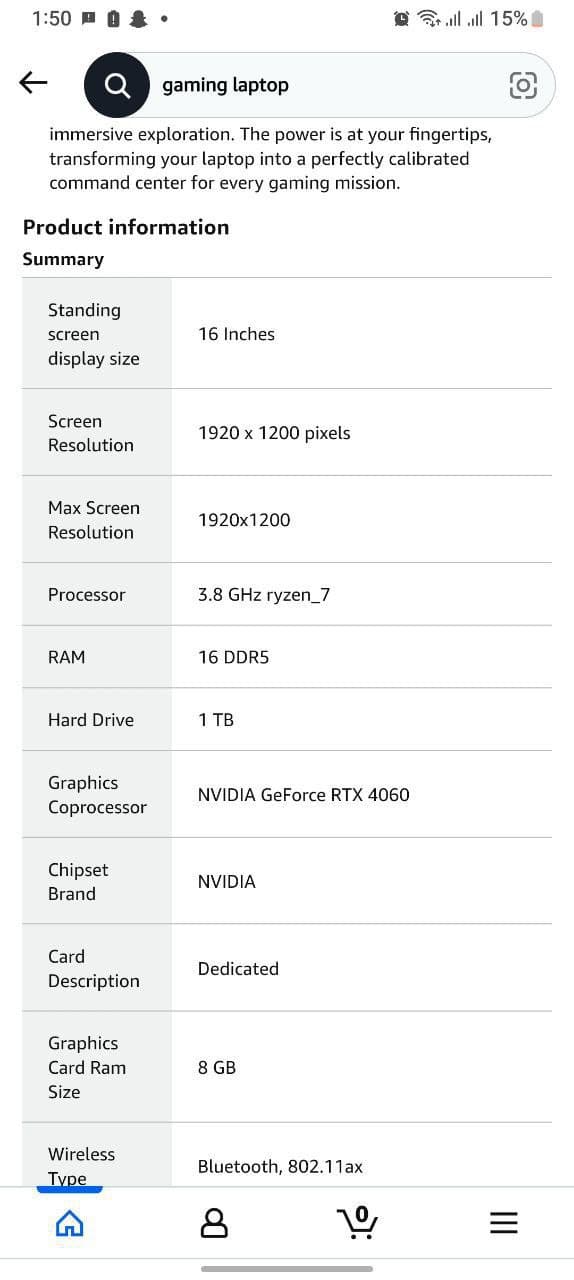Tap the battery indicator in status bar
This screenshot has width=574, height=1280.
(x=538, y=18)
